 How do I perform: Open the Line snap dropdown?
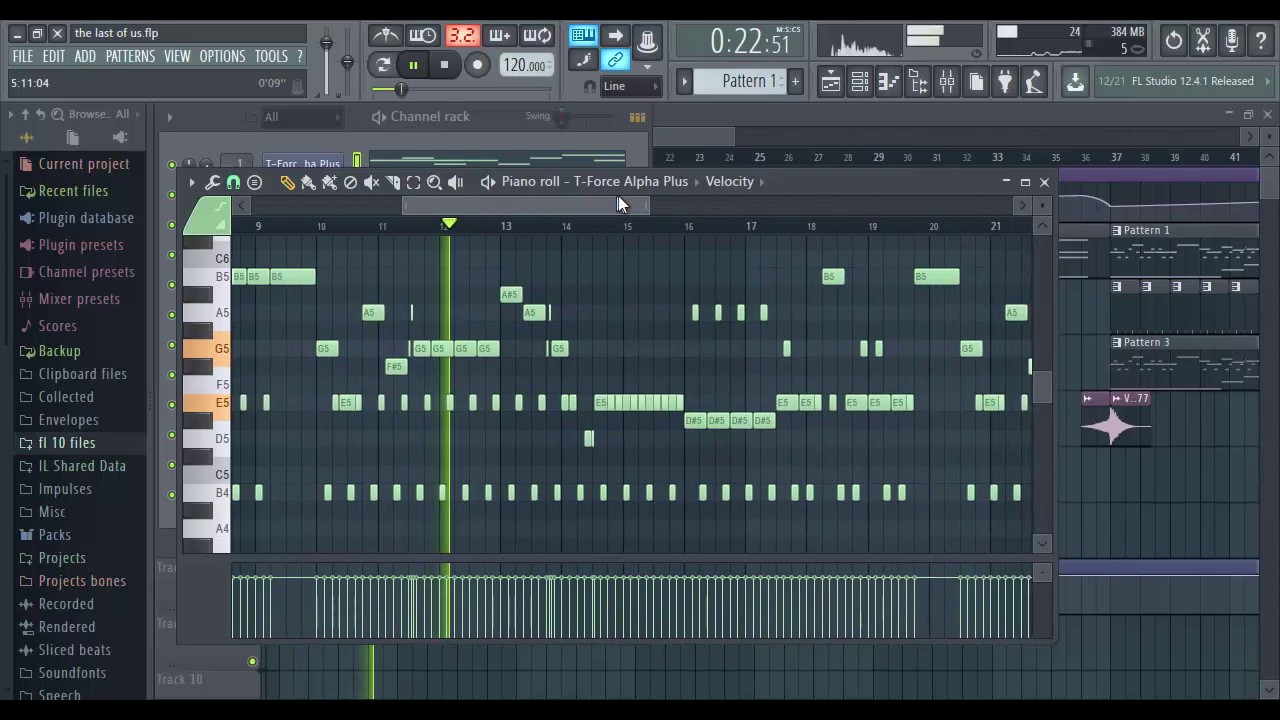pos(631,86)
